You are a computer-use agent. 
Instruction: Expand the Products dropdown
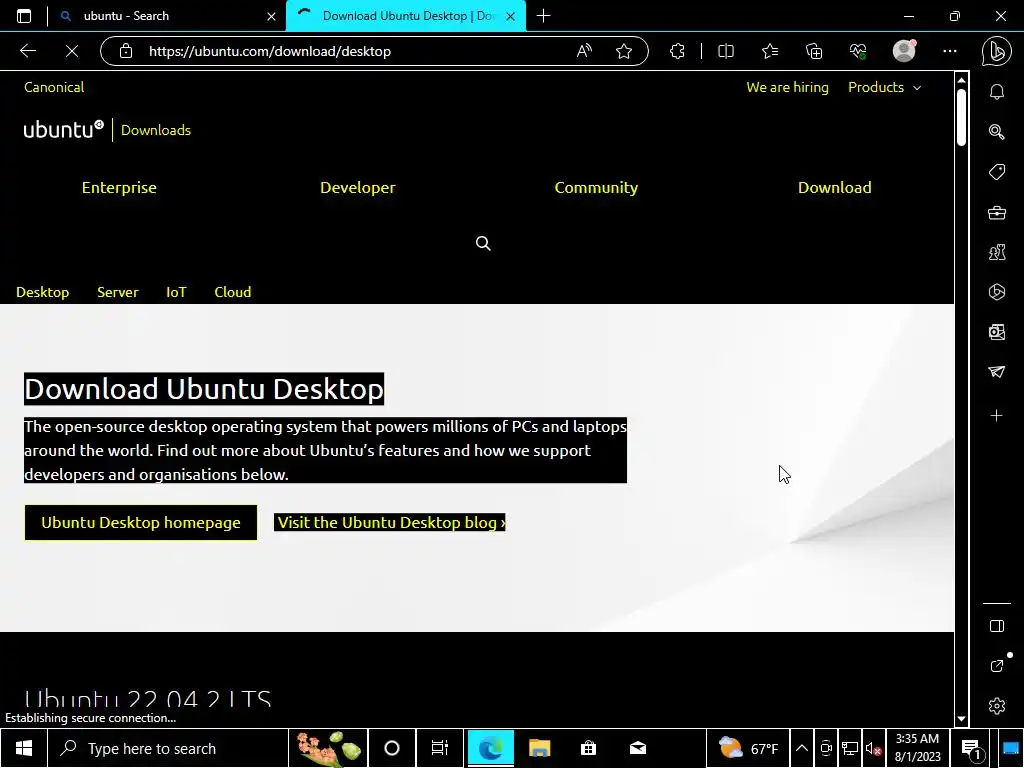(885, 88)
